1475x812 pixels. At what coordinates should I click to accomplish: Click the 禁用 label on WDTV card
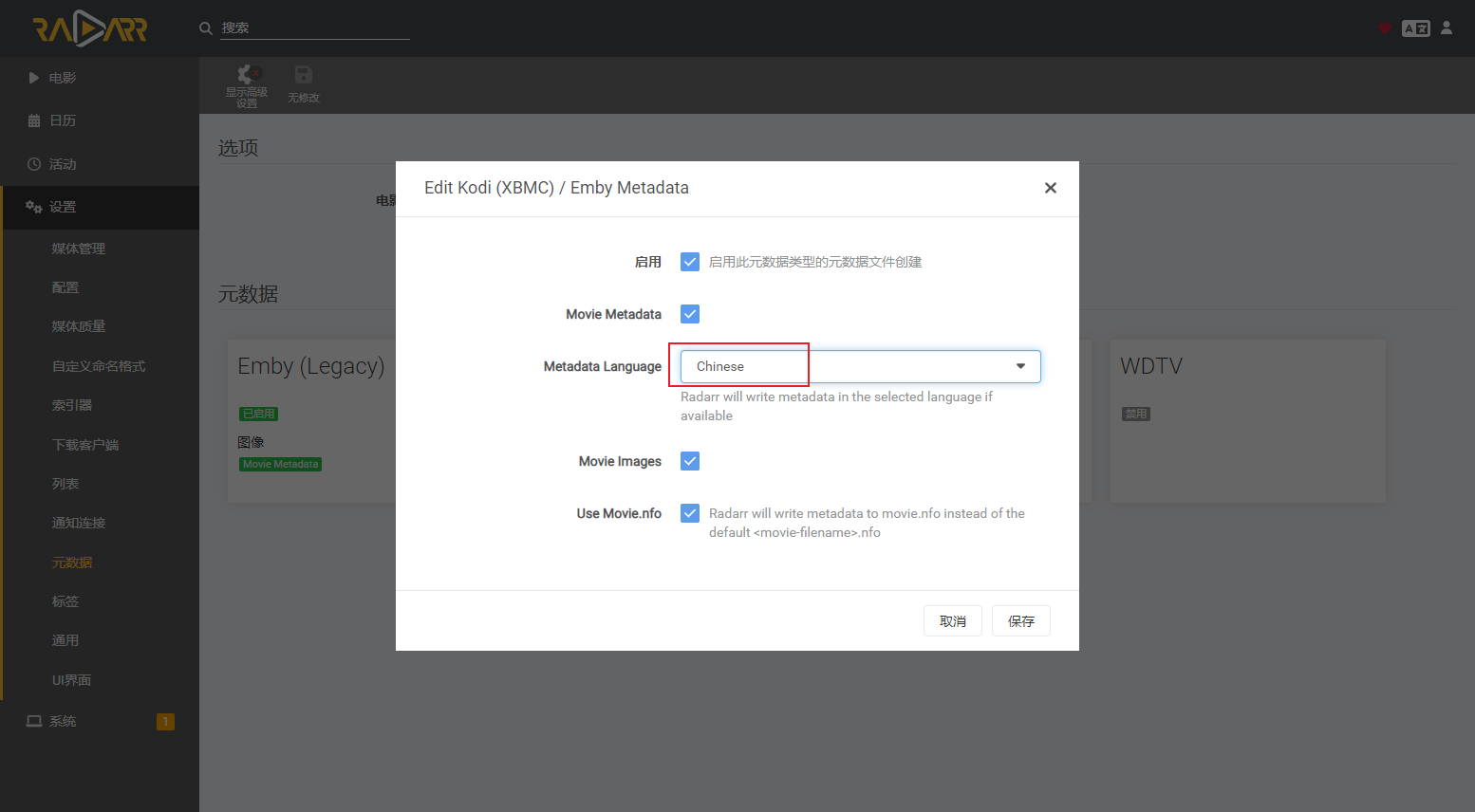point(1135,414)
